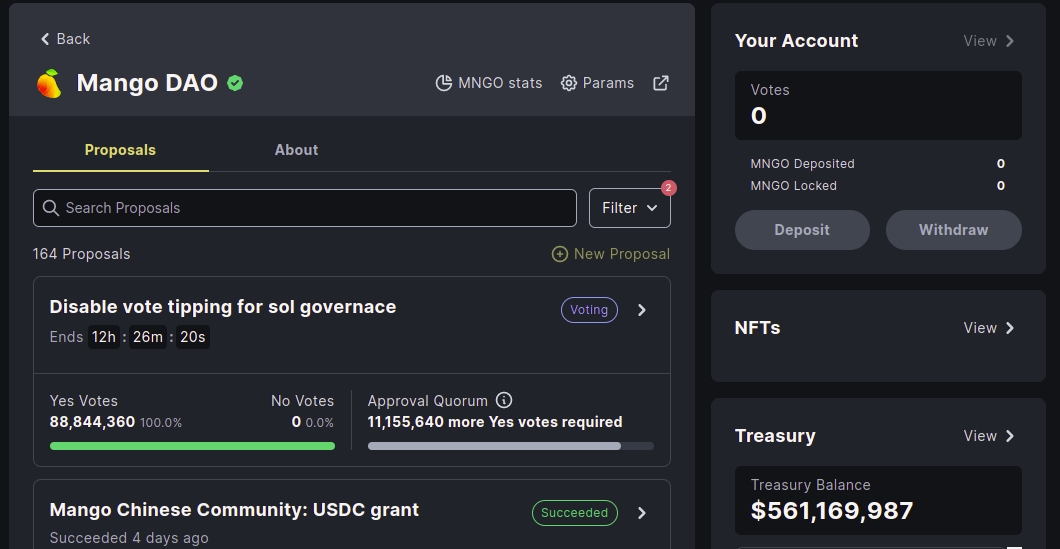View Your Account details

point(989,41)
